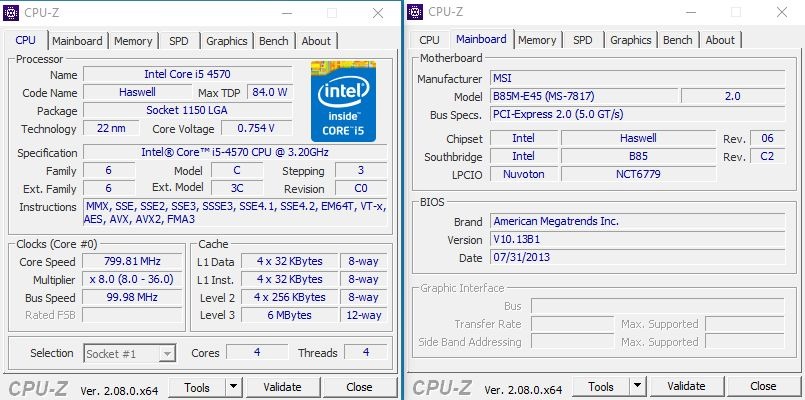This screenshot has width=805, height=400.
Task: Click Manufacturer field MSI
Action: 638,78
